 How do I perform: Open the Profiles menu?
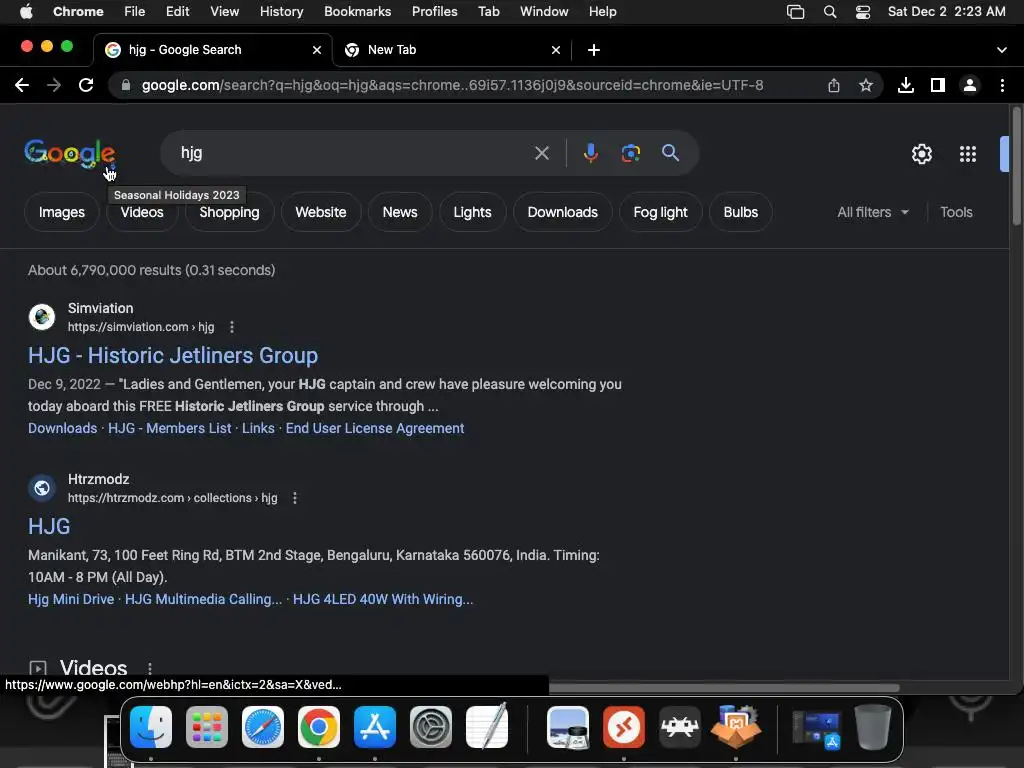pos(434,12)
